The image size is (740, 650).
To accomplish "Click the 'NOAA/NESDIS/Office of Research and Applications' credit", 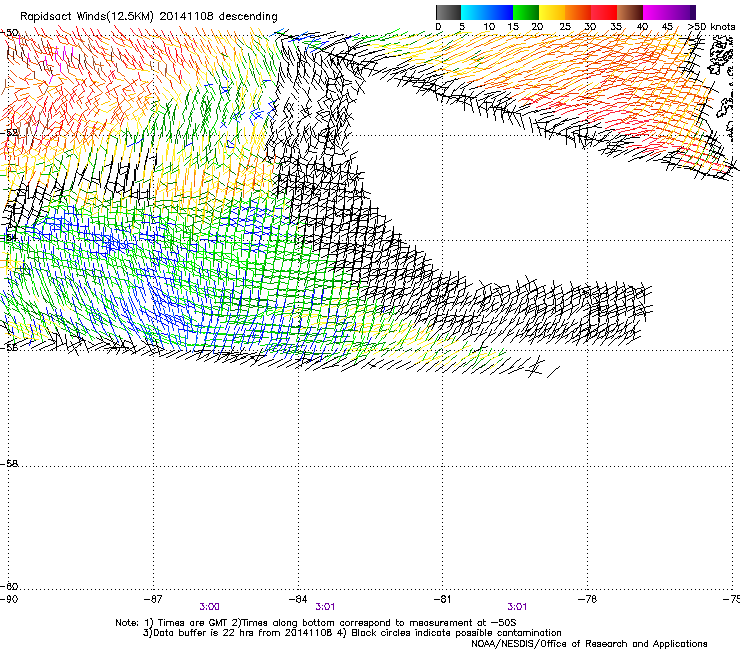I will coord(589,644).
